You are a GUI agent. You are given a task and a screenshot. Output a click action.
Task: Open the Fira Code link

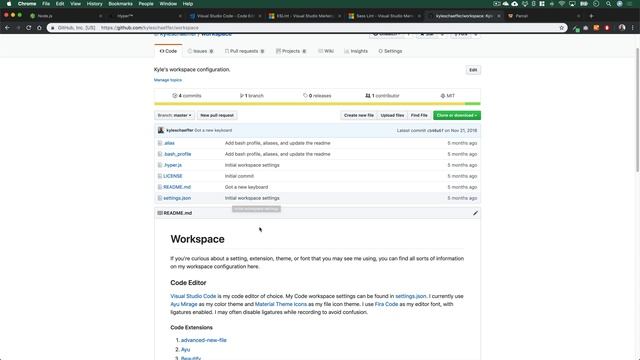pos(386,304)
